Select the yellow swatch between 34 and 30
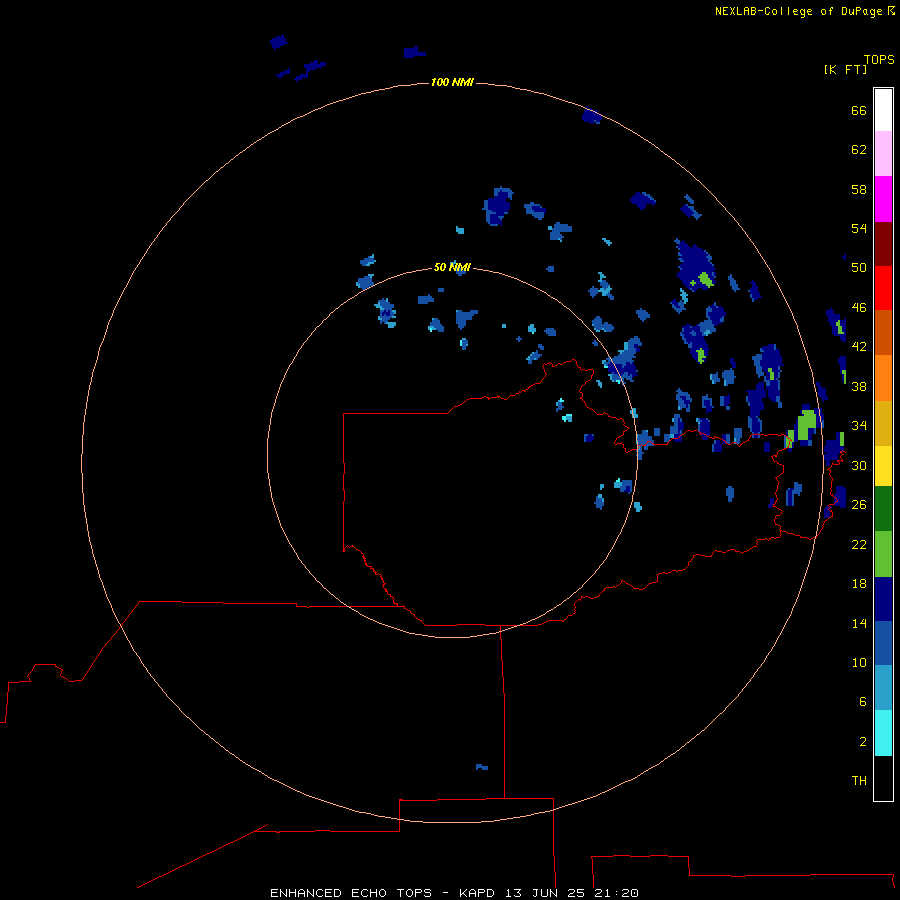 pyautogui.click(x=883, y=466)
